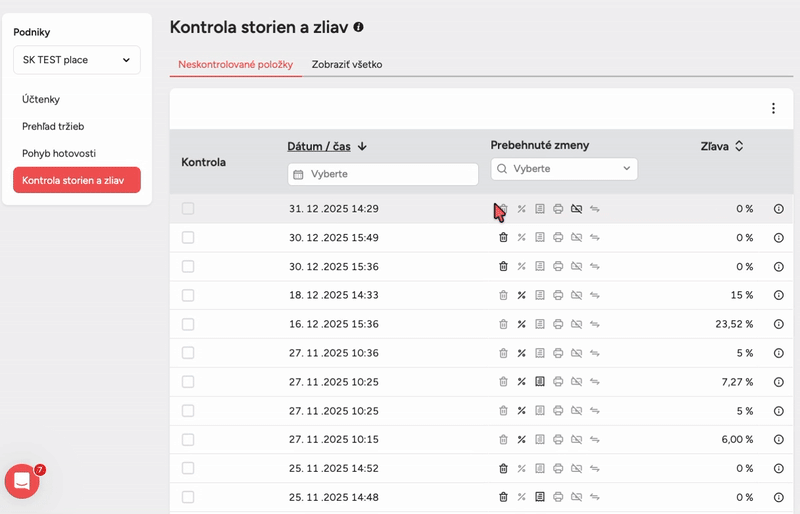Image resolution: width=800 pixels, height=514 pixels.
Task: Click percent discount icon in 18.12.2025 14:33 row
Action: pyautogui.click(x=521, y=296)
